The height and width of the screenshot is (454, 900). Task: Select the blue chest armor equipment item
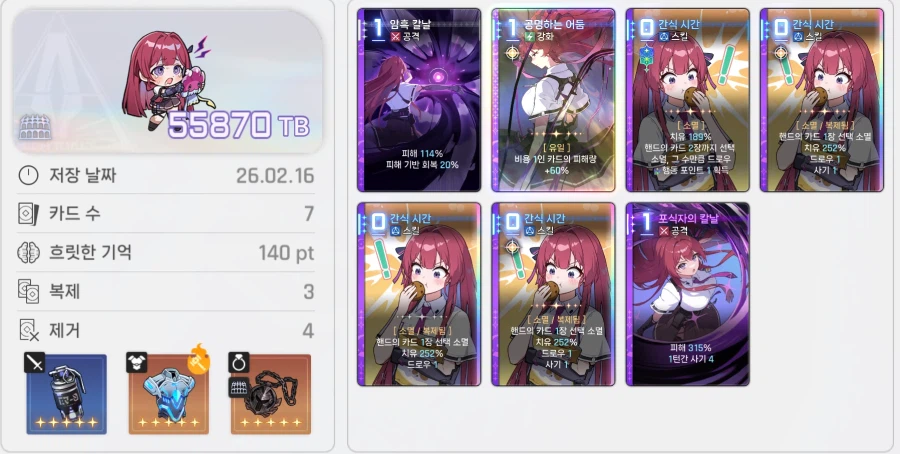point(168,394)
